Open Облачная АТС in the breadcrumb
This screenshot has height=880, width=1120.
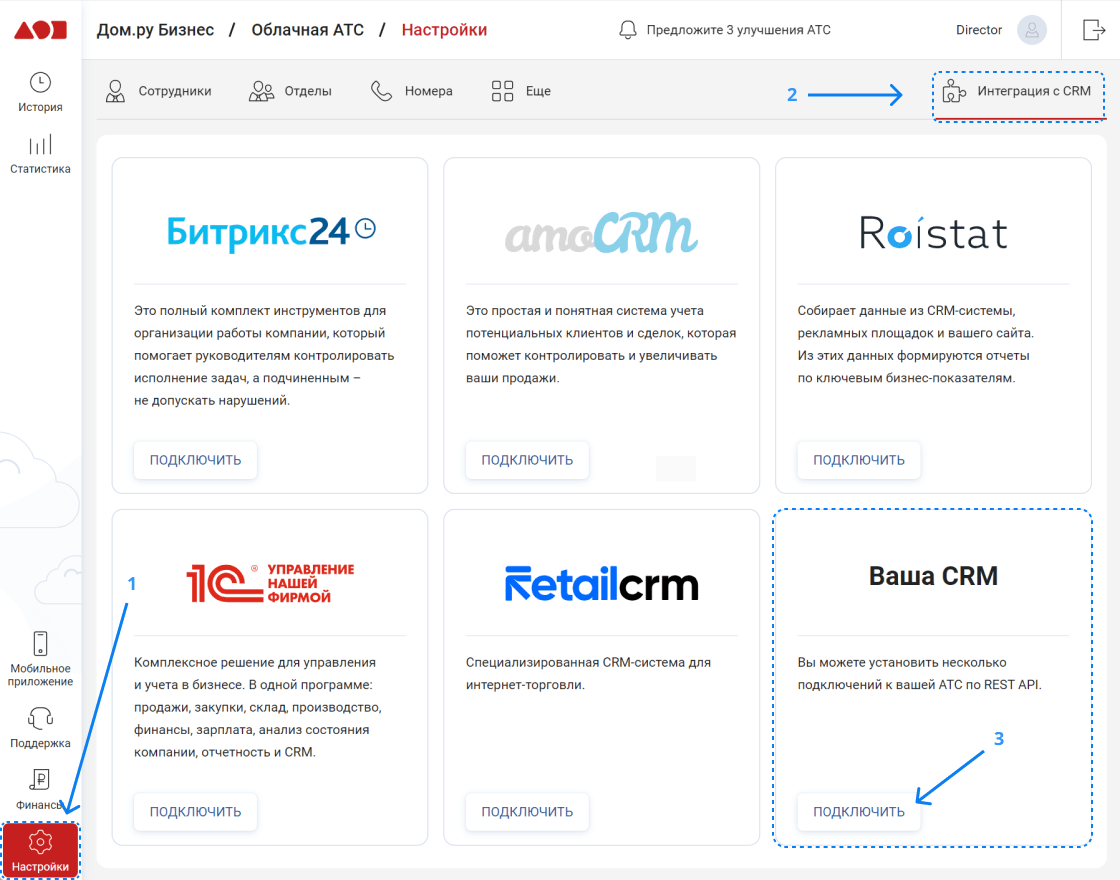coord(308,29)
